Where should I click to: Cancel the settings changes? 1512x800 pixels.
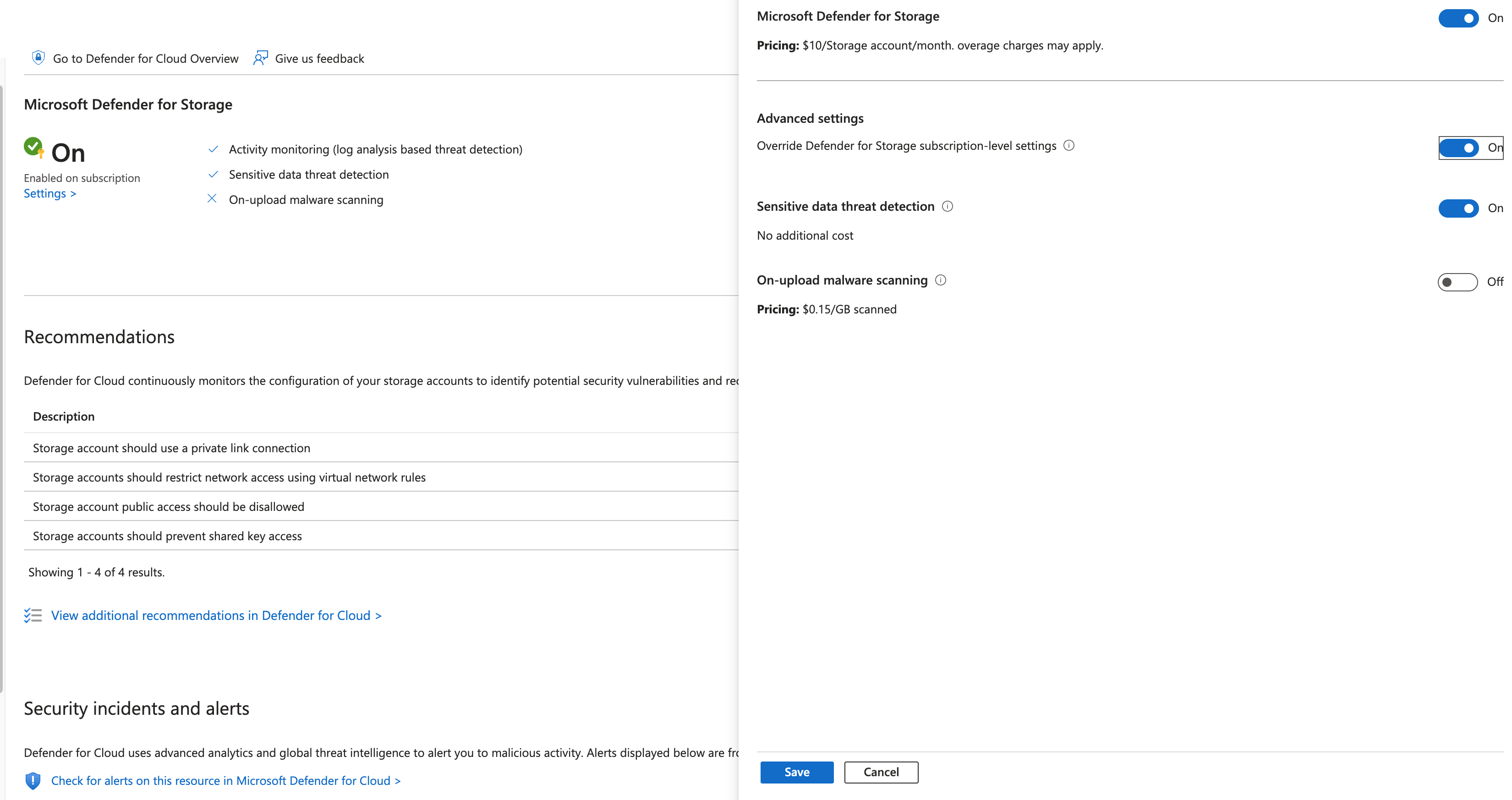coord(881,772)
